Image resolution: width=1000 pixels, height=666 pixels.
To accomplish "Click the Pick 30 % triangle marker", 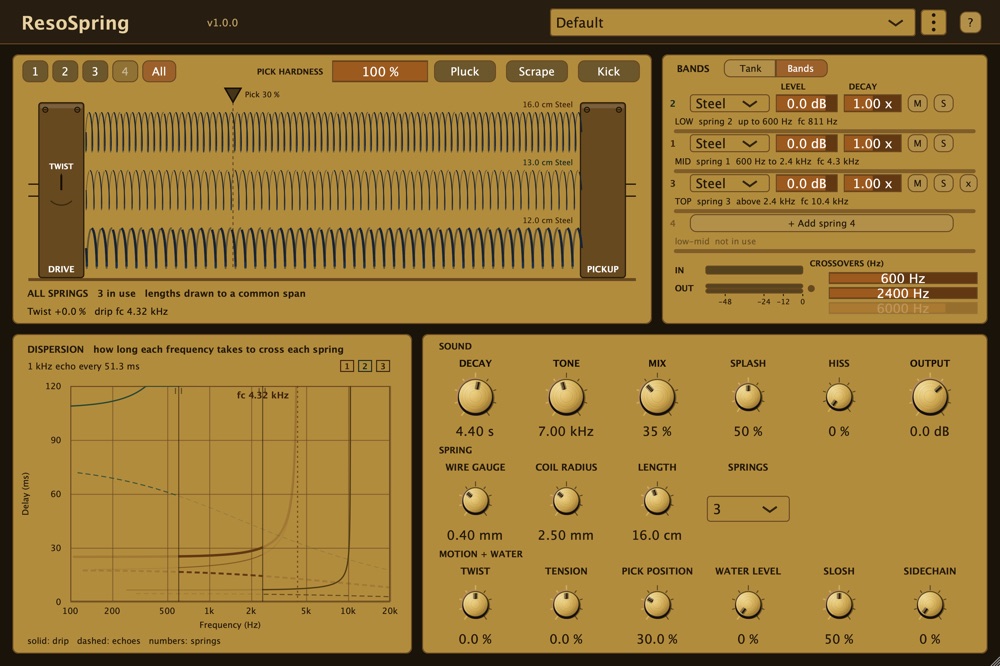I will point(233,95).
